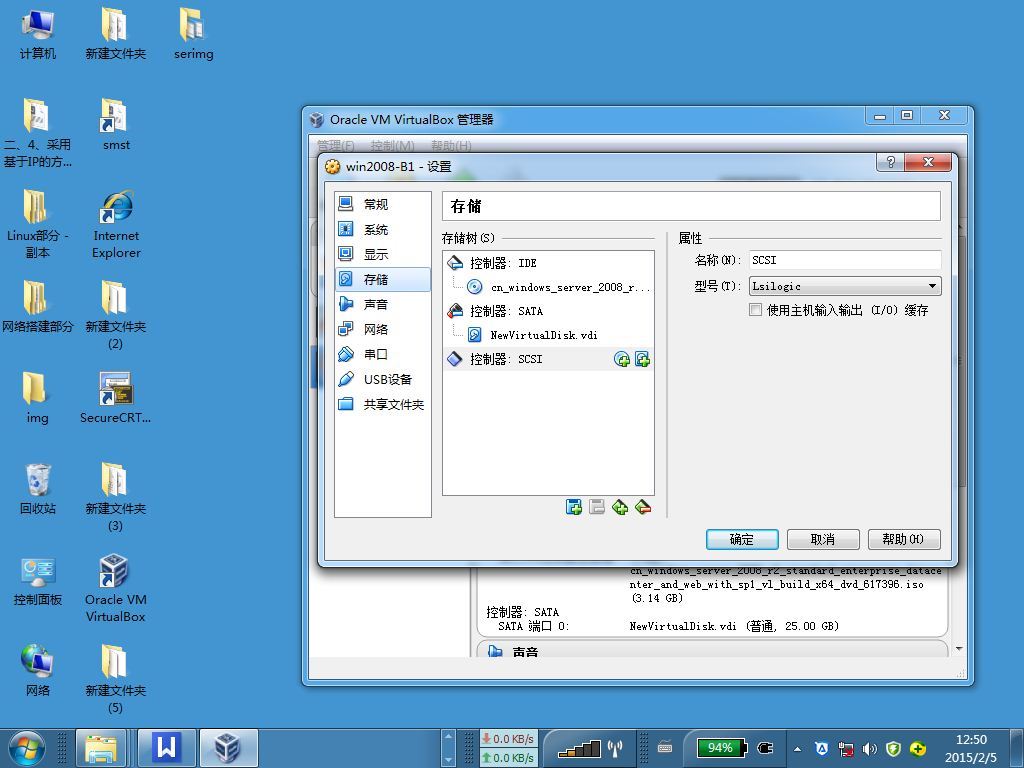Screen dimensions: 1024x768
Task: Click the file explorer taskbar button
Action: [x=101, y=748]
